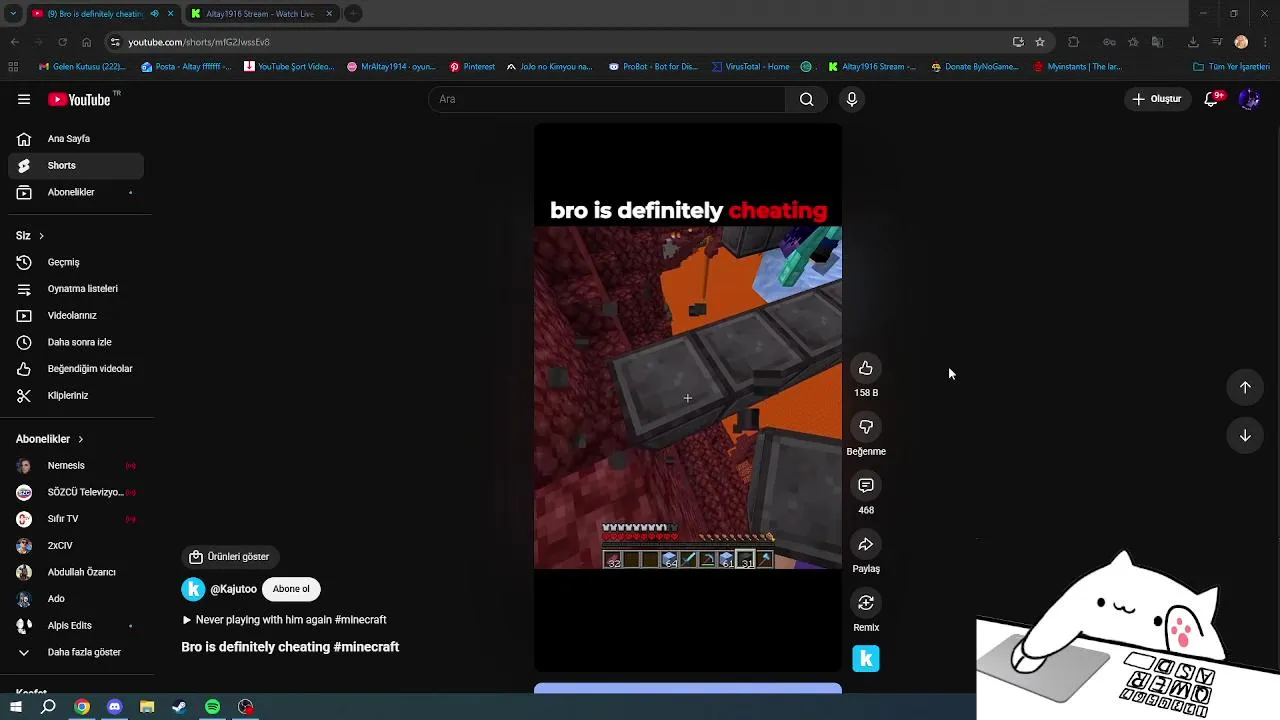Open Beğendiğim videolar
This screenshot has width=1280, height=720.
(76, 369)
